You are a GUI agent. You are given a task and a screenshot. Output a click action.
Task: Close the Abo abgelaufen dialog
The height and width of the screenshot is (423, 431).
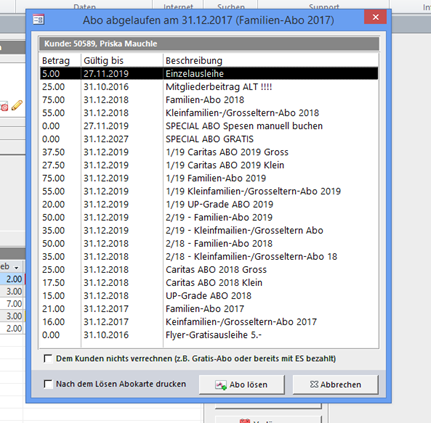tap(375, 17)
